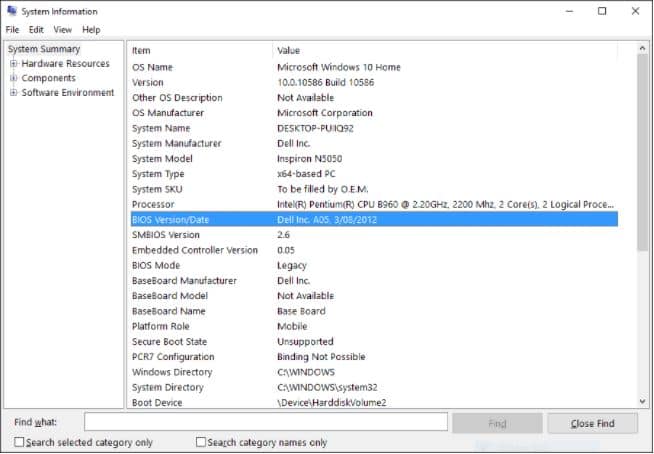Select the System Name row
Screen dimensions: 654x454
point(374,128)
